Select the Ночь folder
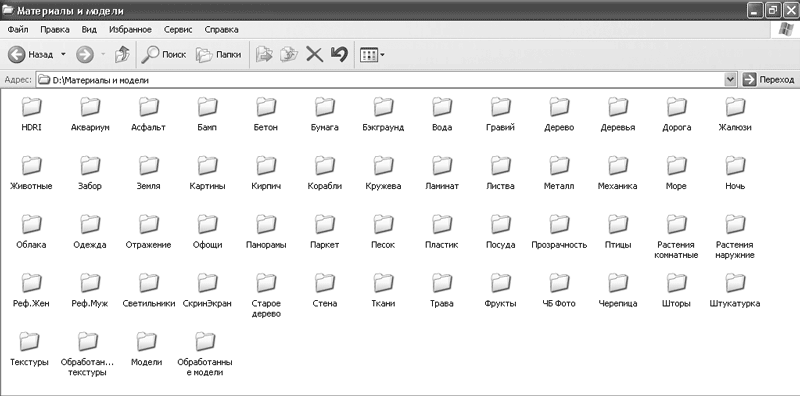The image size is (800, 396). coord(735,174)
